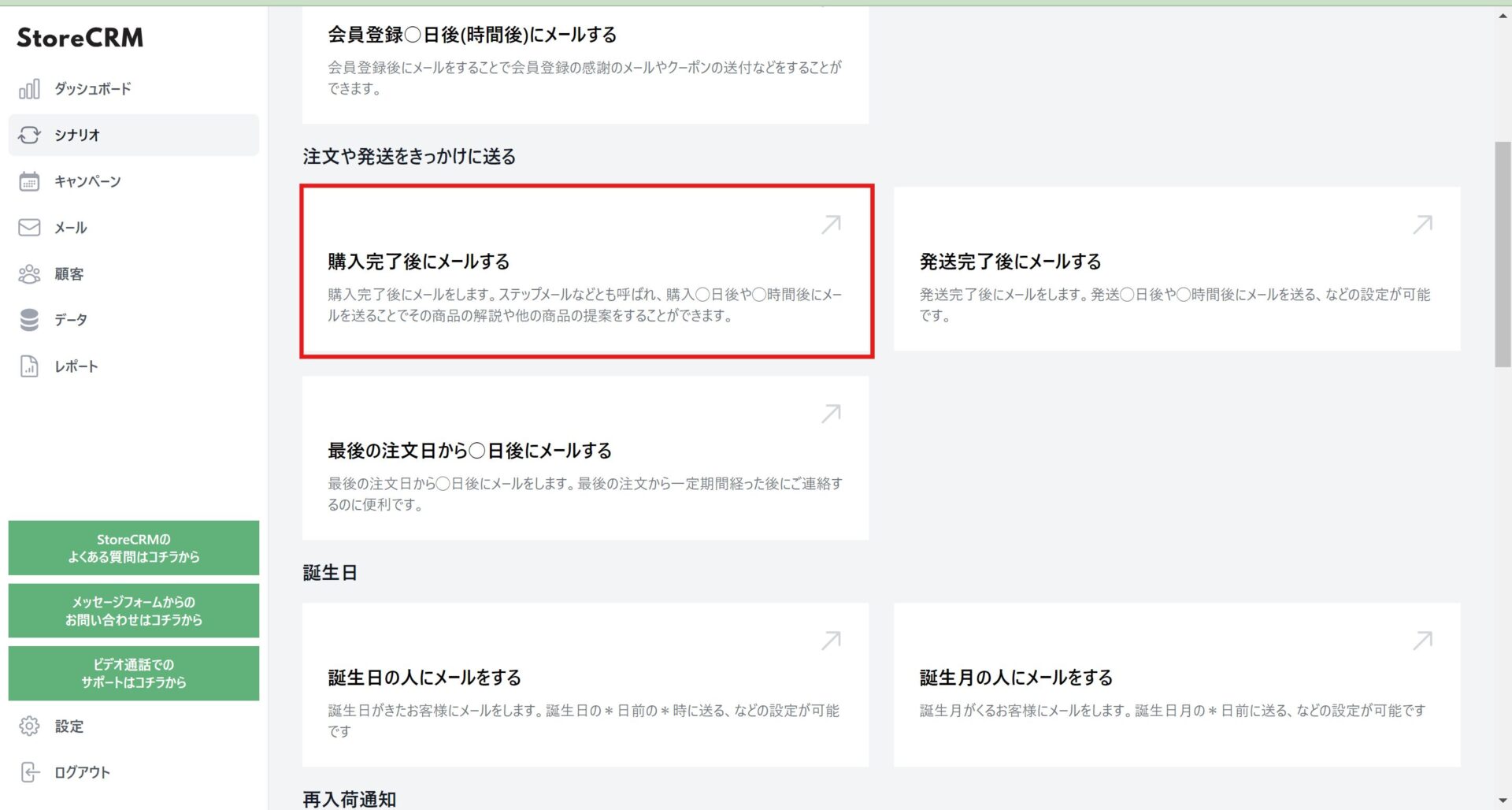1512x810 pixels.
Task: Click StoreCRMのよくある質問はコチラから button
Action: (x=134, y=548)
